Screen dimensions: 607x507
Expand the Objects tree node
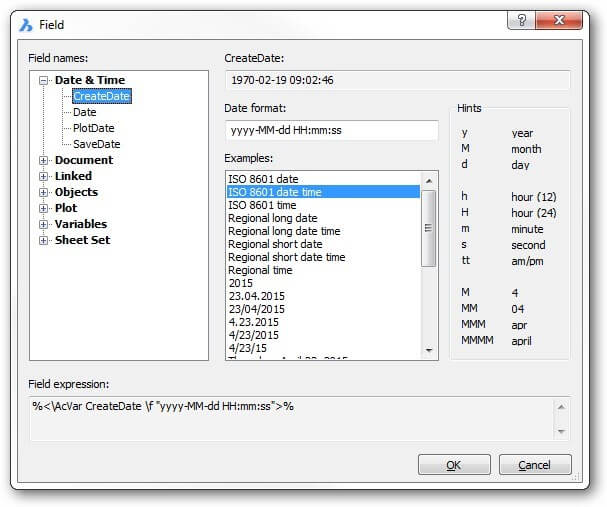pos(44,192)
